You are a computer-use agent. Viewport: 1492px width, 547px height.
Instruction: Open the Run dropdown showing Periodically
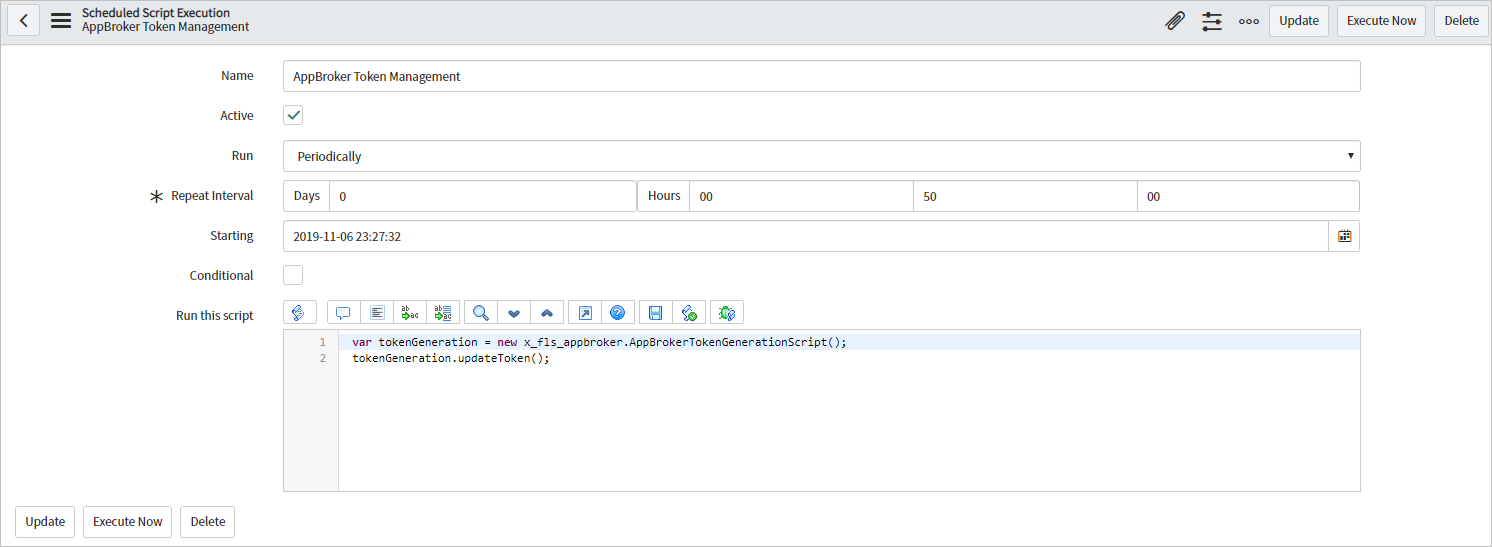coord(822,156)
